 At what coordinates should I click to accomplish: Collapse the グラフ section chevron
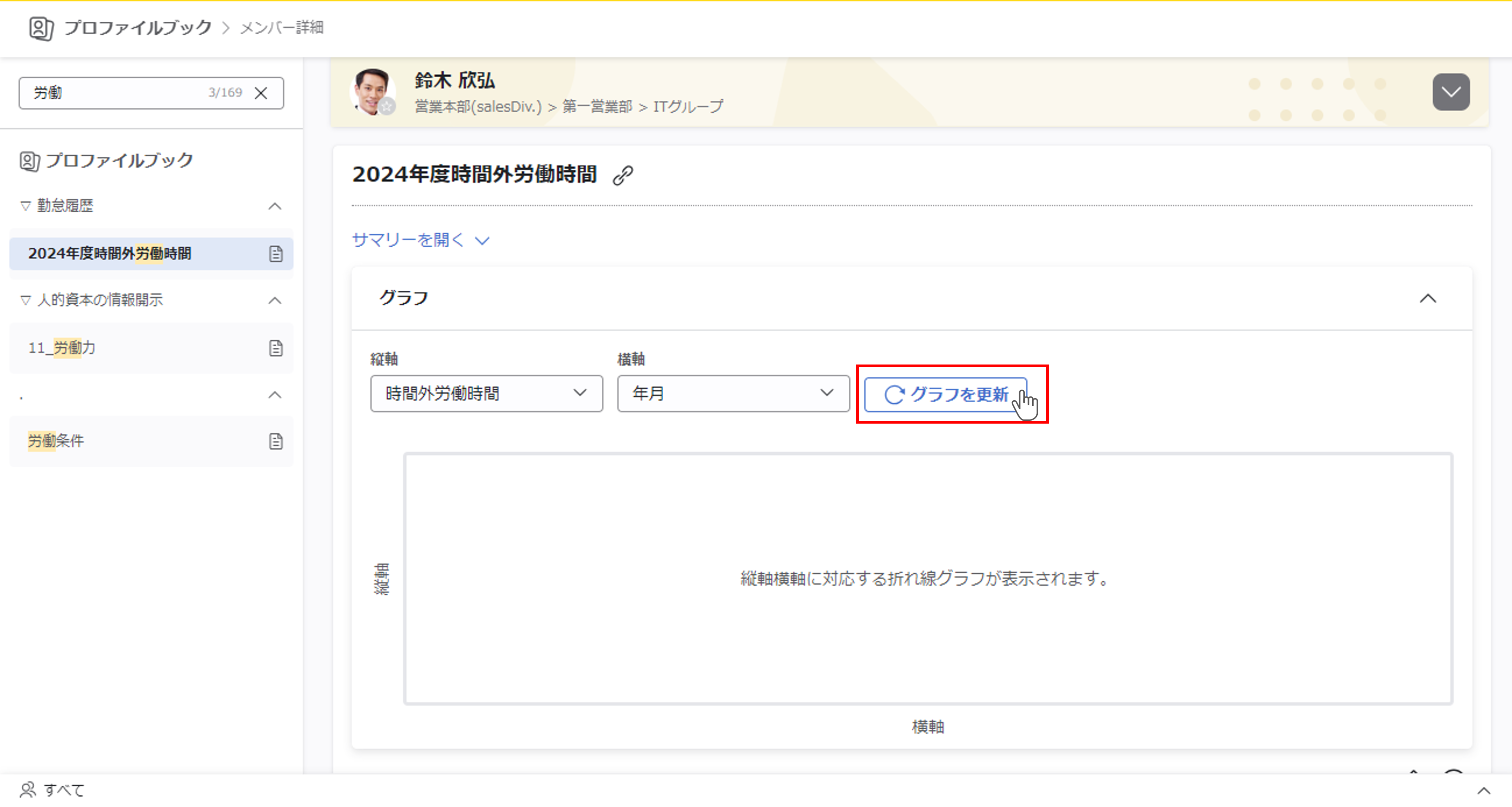(1427, 299)
